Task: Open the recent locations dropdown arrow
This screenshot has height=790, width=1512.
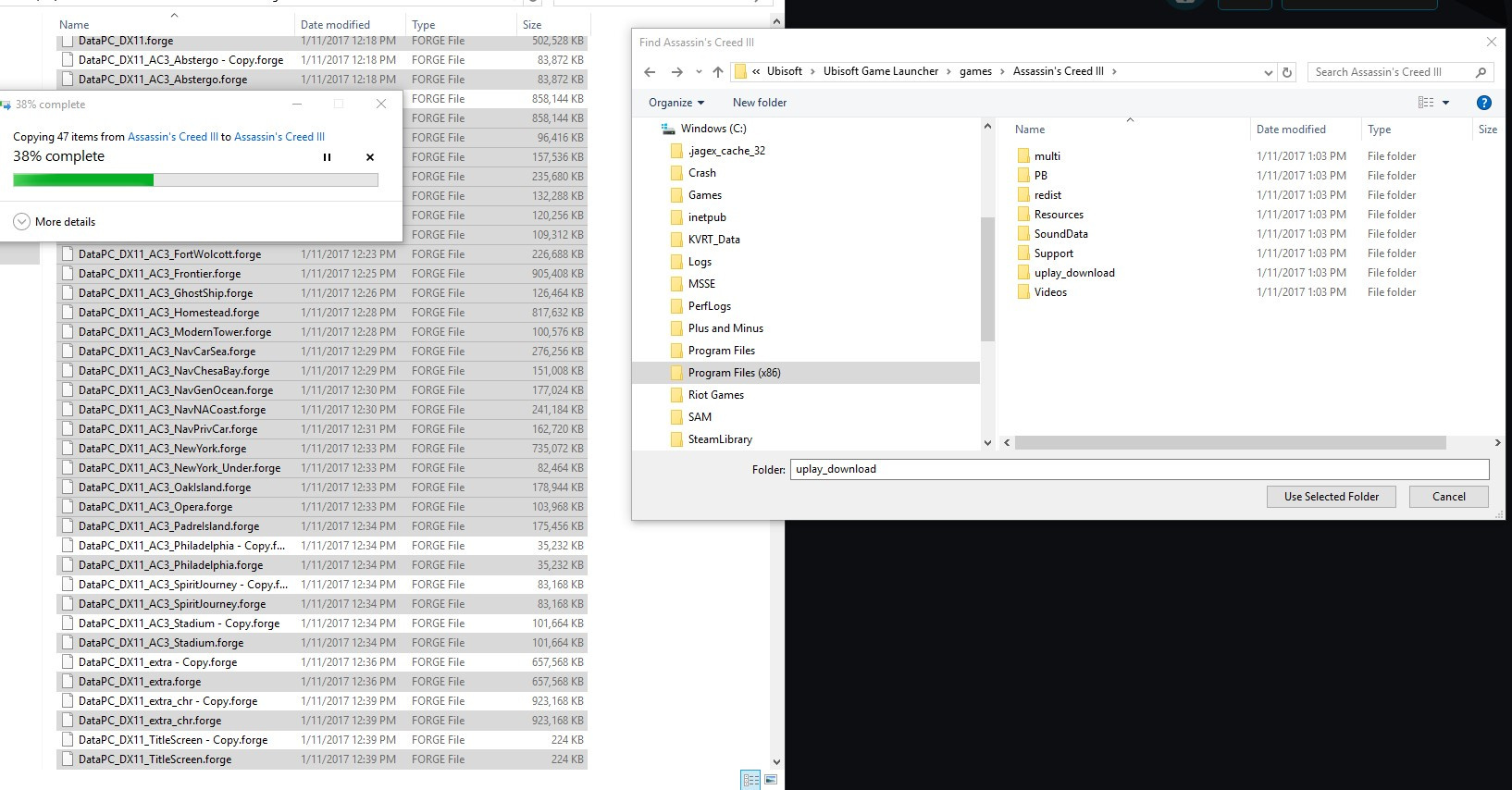Action: pos(699,72)
